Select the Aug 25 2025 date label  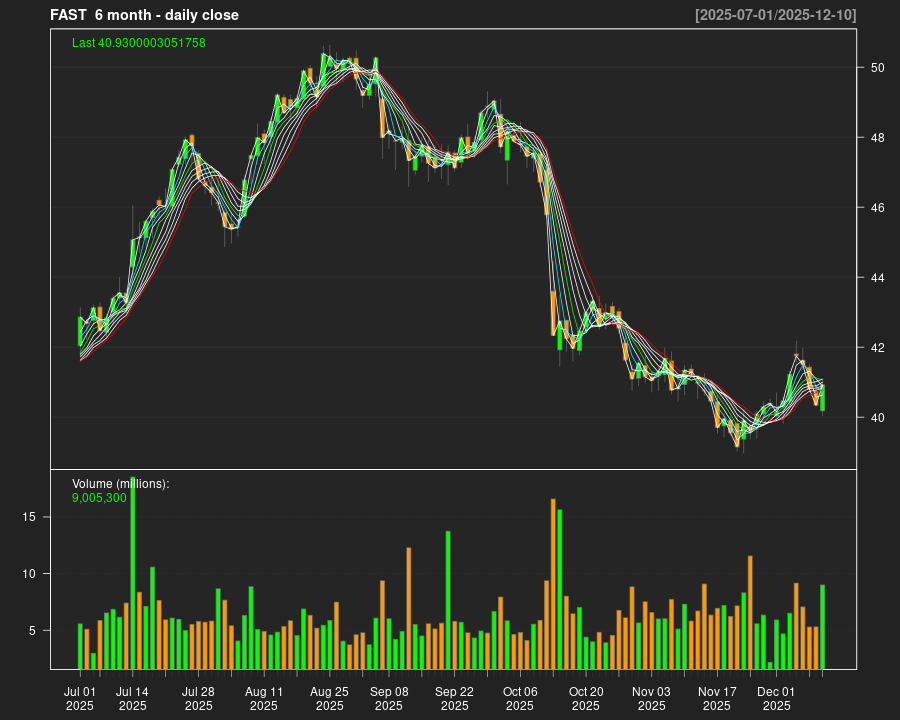[x=329, y=698]
